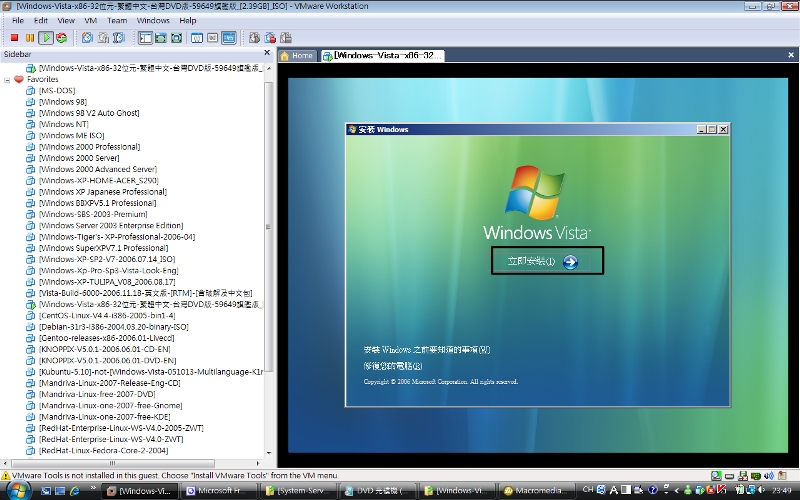This screenshot has height=500, width=800.
Task: Click the sidebar horizontal scroll right arrow
Action: pyautogui.click(x=258, y=463)
